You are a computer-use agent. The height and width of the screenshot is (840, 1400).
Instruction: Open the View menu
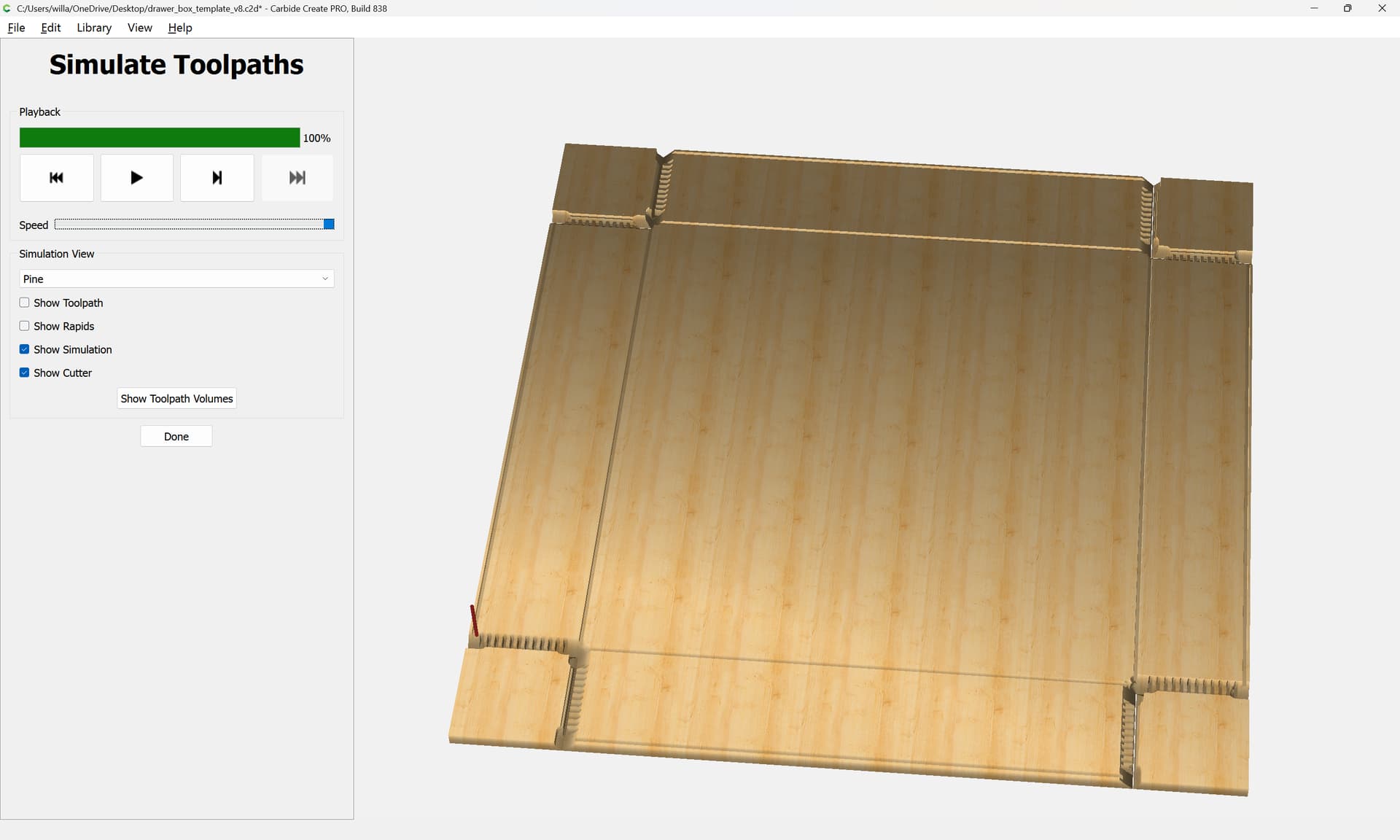[x=139, y=28]
